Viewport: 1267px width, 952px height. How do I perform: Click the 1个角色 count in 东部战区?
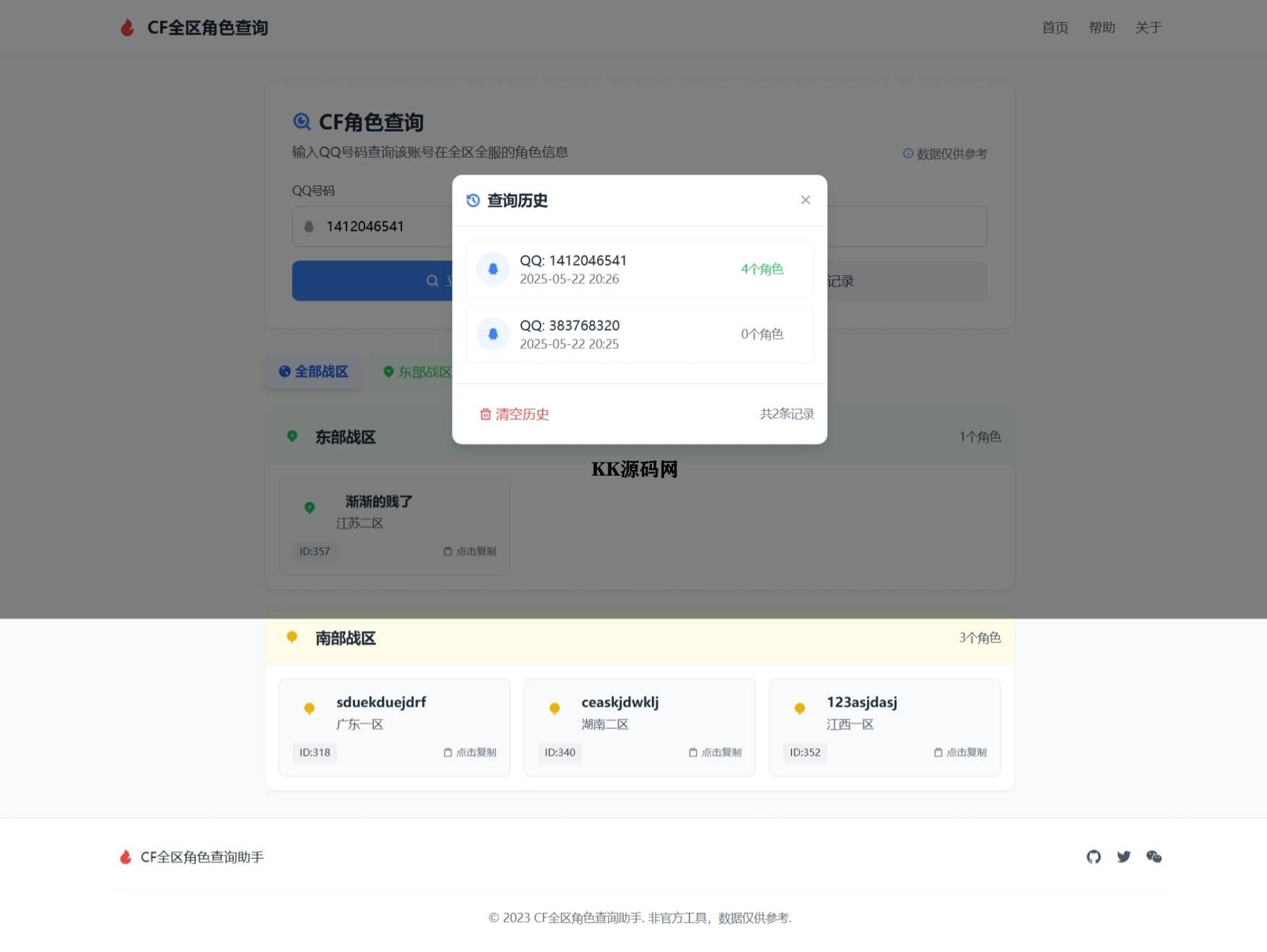tap(980, 437)
